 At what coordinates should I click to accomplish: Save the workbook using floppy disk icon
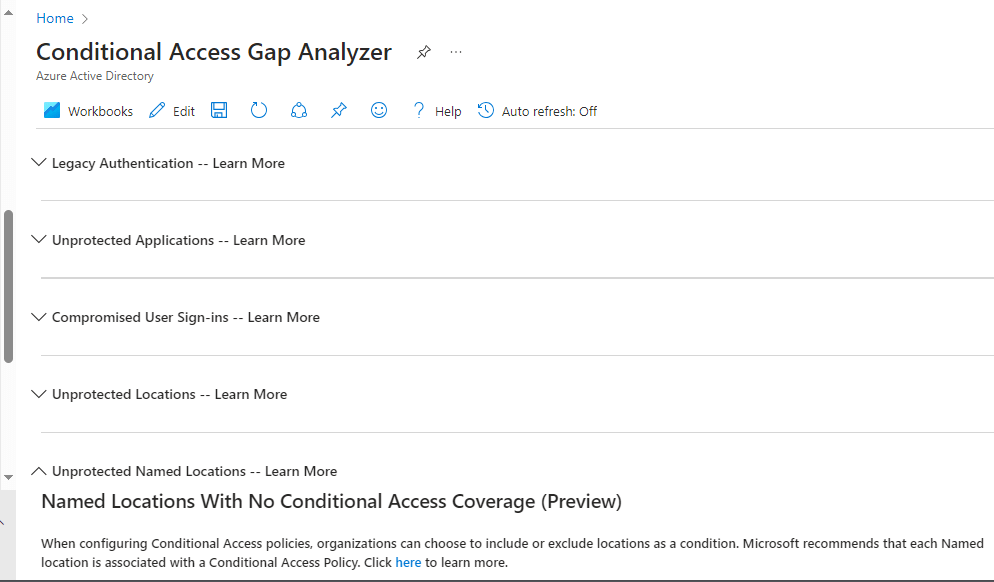[x=219, y=111]
